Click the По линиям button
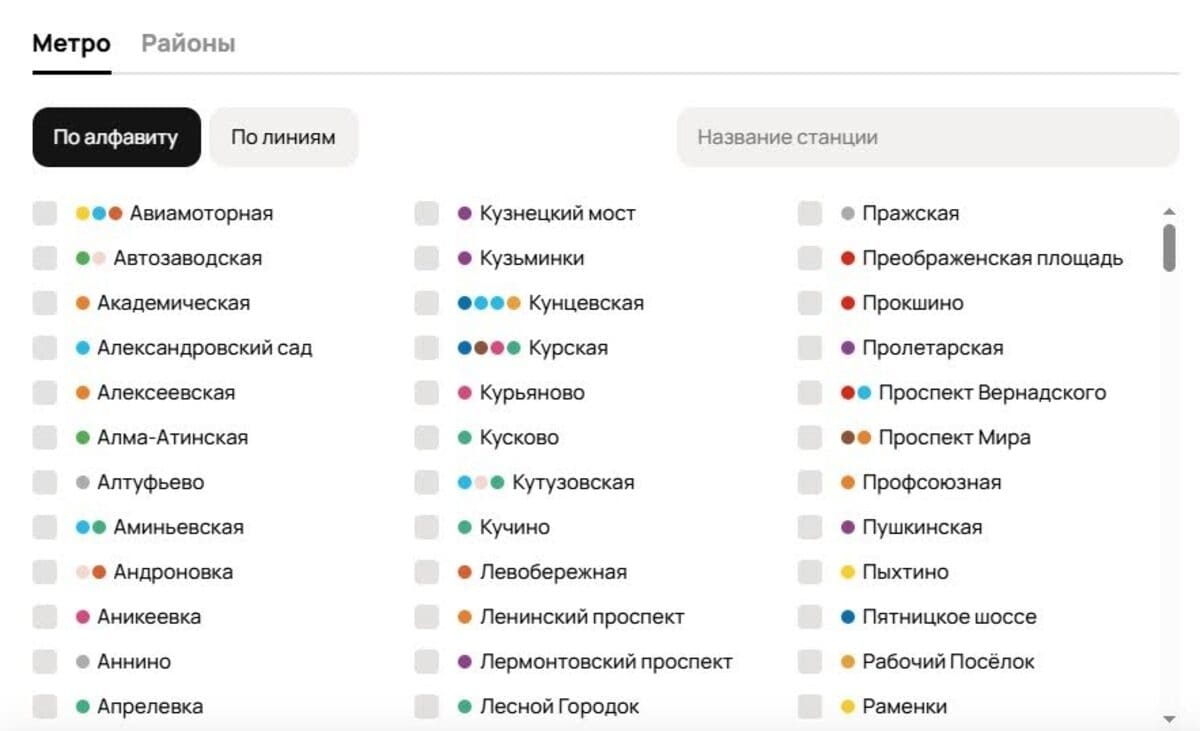The image size is (1200, 731). click(x=283, y=137)
